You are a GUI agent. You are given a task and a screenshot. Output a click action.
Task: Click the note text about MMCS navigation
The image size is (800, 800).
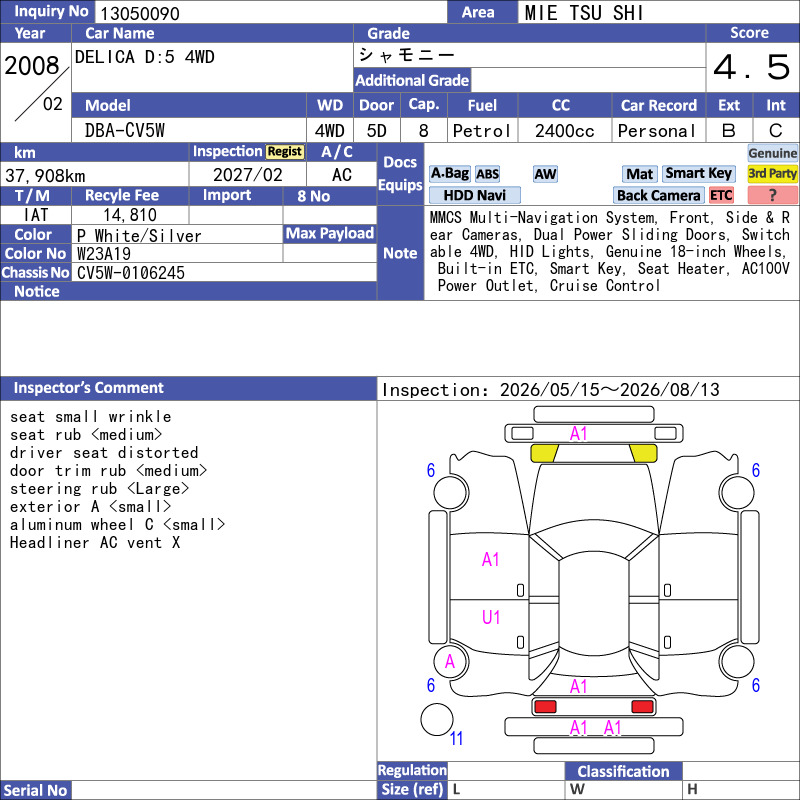609,252
